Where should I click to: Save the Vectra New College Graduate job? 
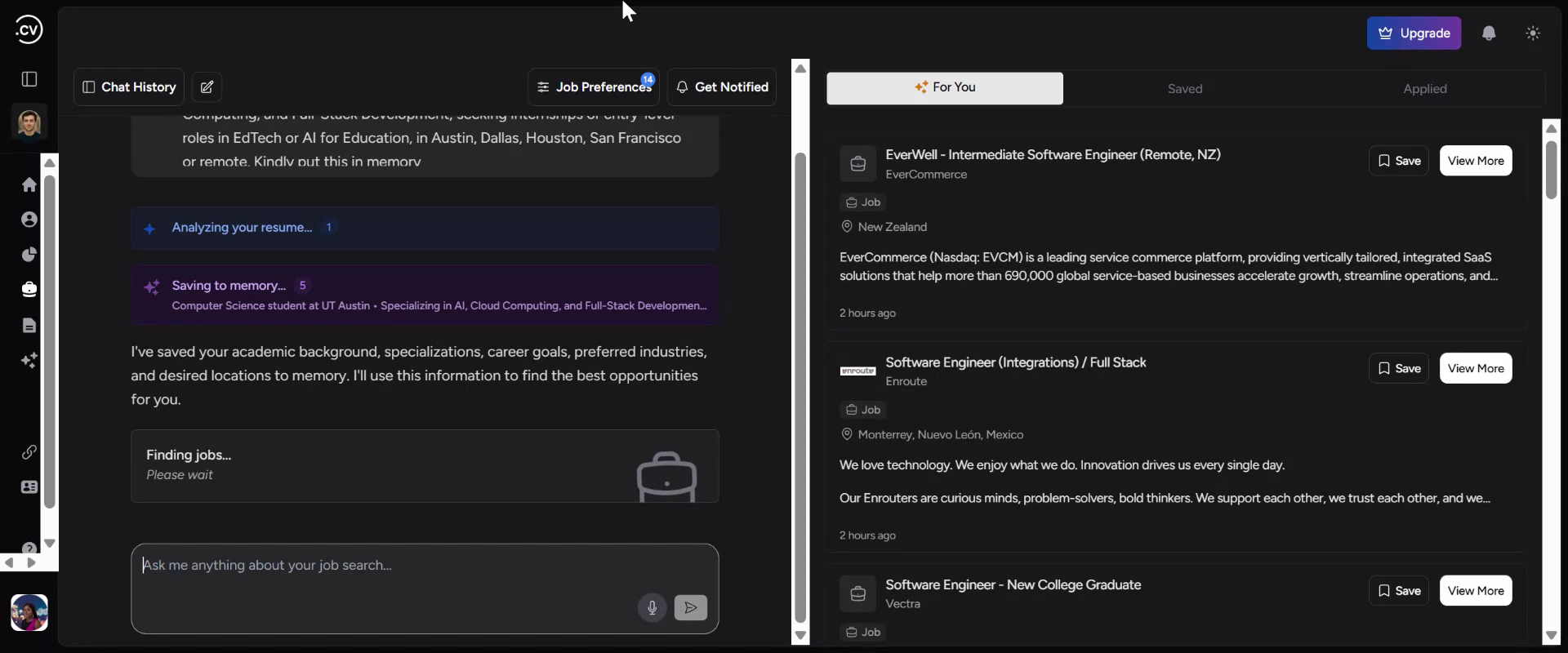1399,591
